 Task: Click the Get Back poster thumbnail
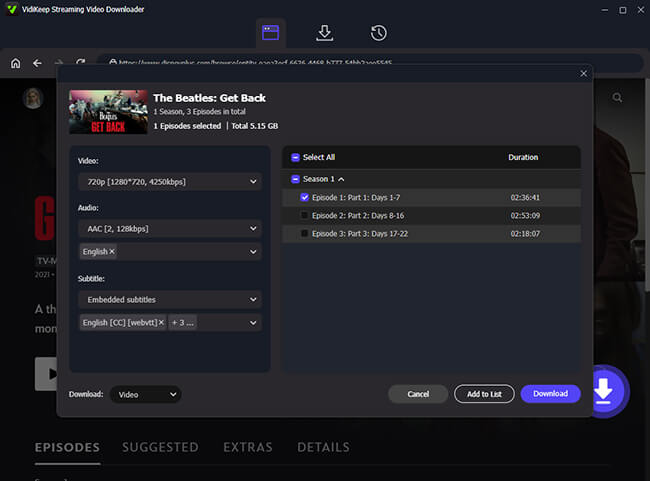pyautogui.click(x=108, y=112)
